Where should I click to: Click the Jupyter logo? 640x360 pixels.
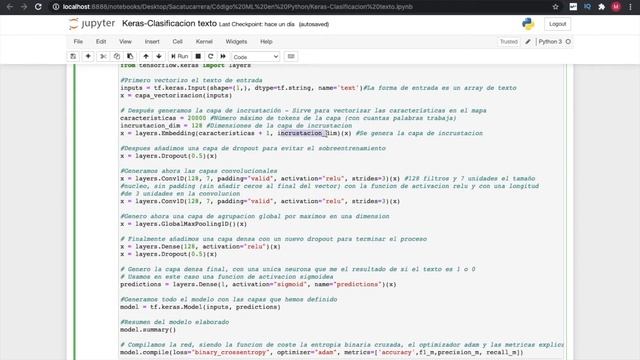coord(92,24)
